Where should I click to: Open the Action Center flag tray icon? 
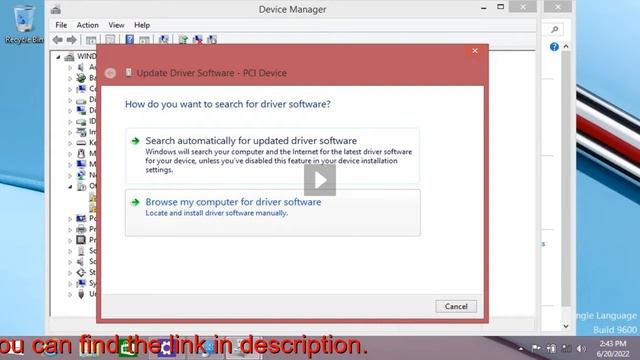[536, 348]
